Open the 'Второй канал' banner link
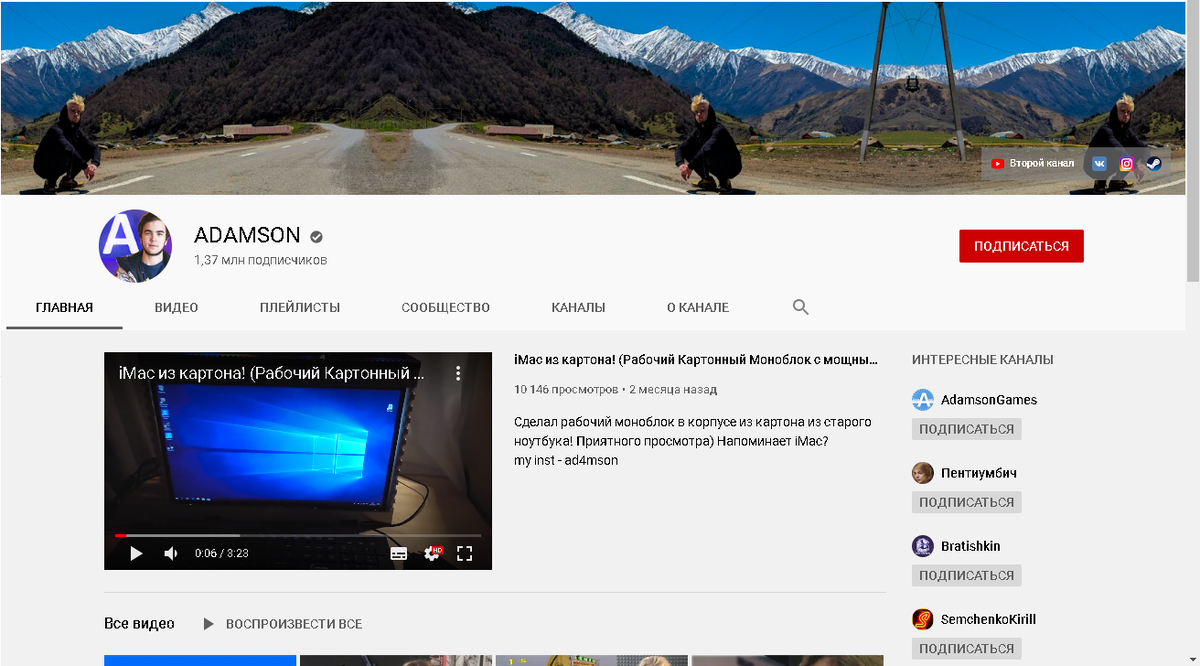Screen dimensions: 1200x666 (1033, 163)
